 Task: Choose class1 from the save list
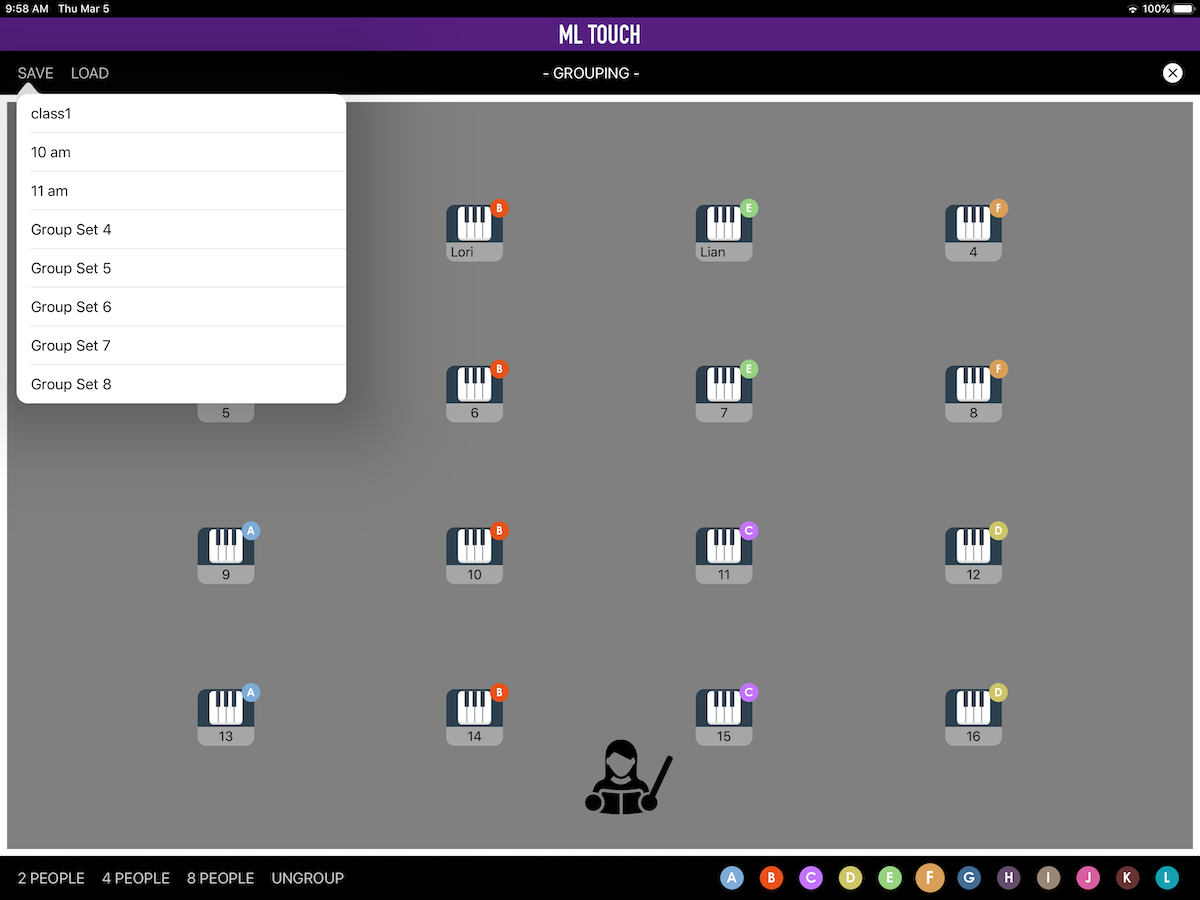coord(181,114)
